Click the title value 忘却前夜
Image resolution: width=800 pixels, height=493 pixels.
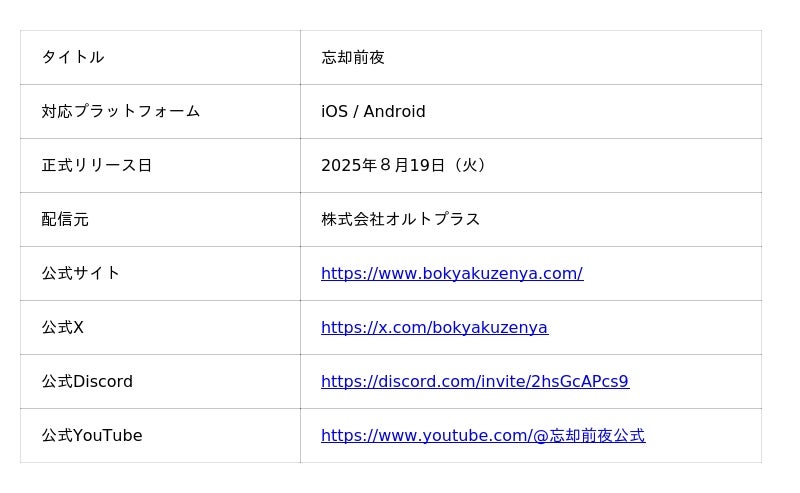[353, 58]
